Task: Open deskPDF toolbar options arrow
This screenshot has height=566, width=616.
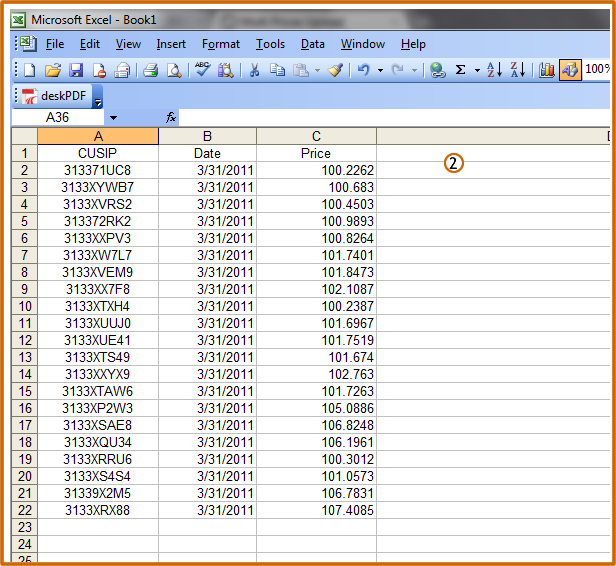Action: tap(97, 97)
